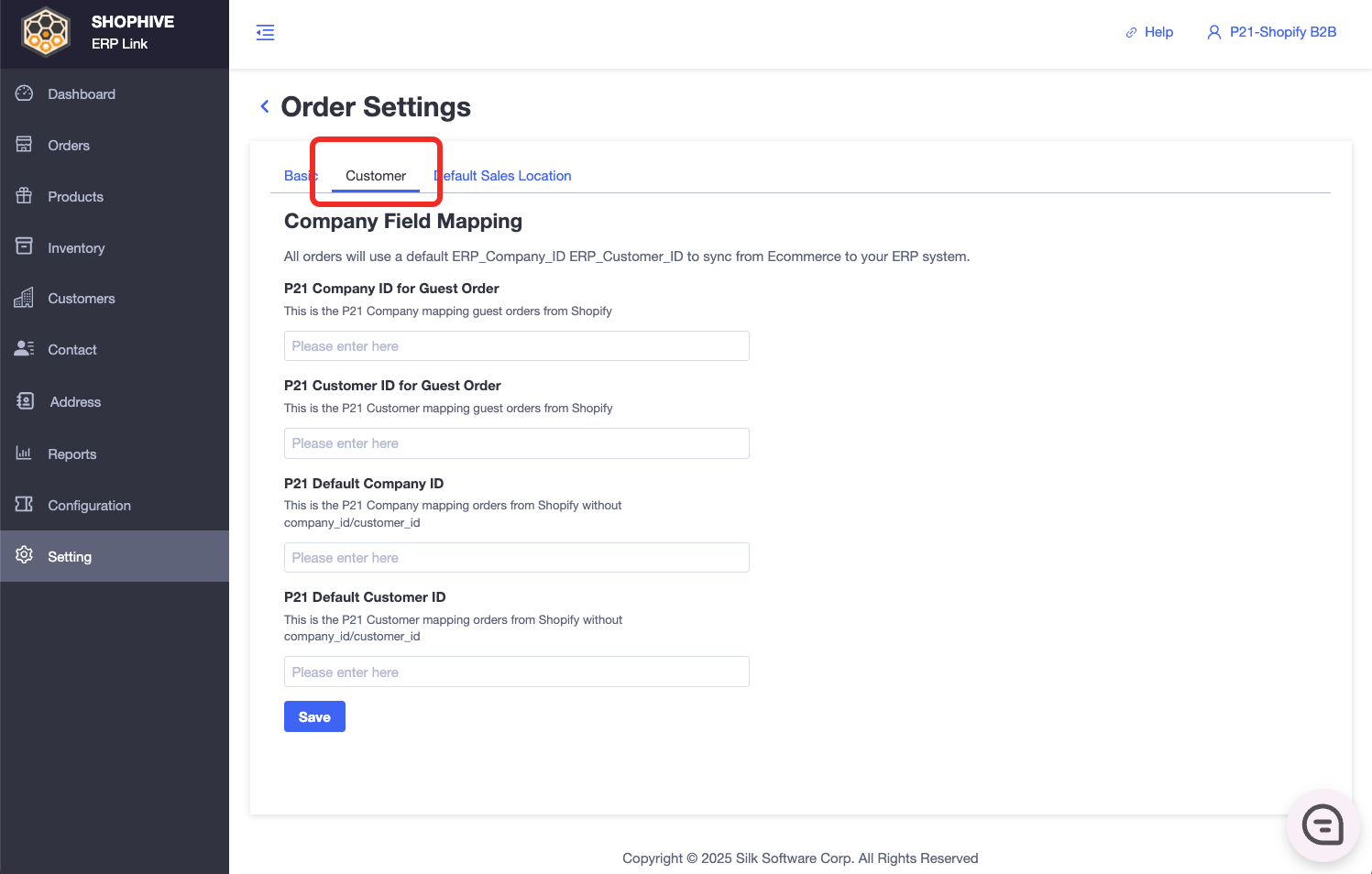This screenshot has width=1372, height=874.
Task: Focus the P21 Company ID for Guest Order field
Action: 517,346
